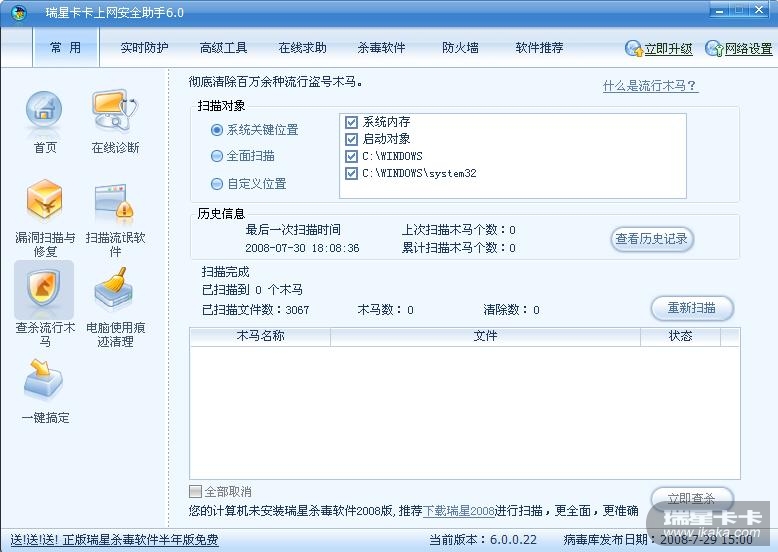Click the 网络设置 link

749,49
